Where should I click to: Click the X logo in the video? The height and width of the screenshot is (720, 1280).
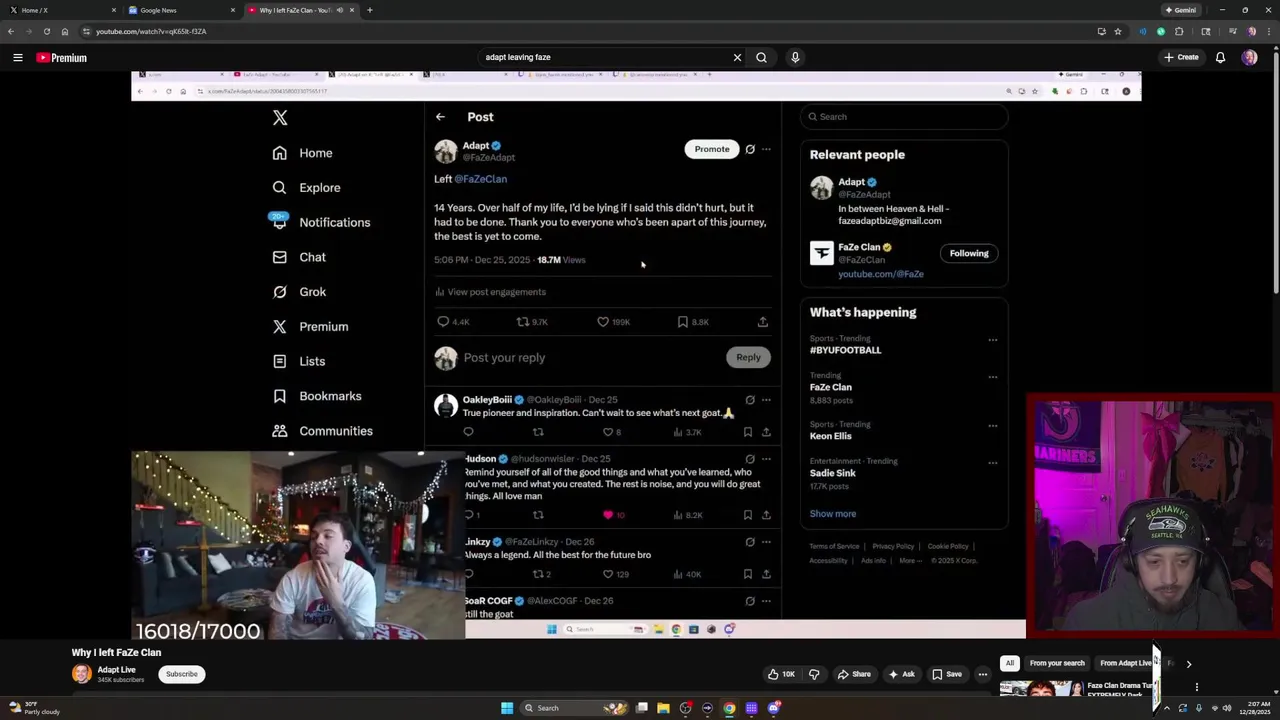[280, 118]
